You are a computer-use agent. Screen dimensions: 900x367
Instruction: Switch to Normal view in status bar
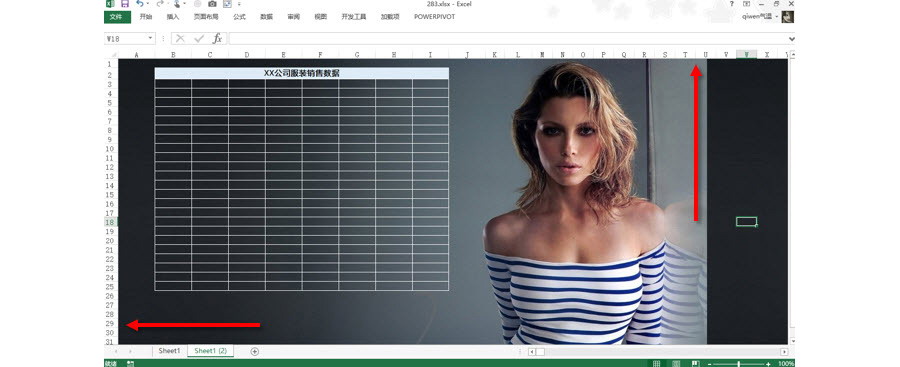657,364
